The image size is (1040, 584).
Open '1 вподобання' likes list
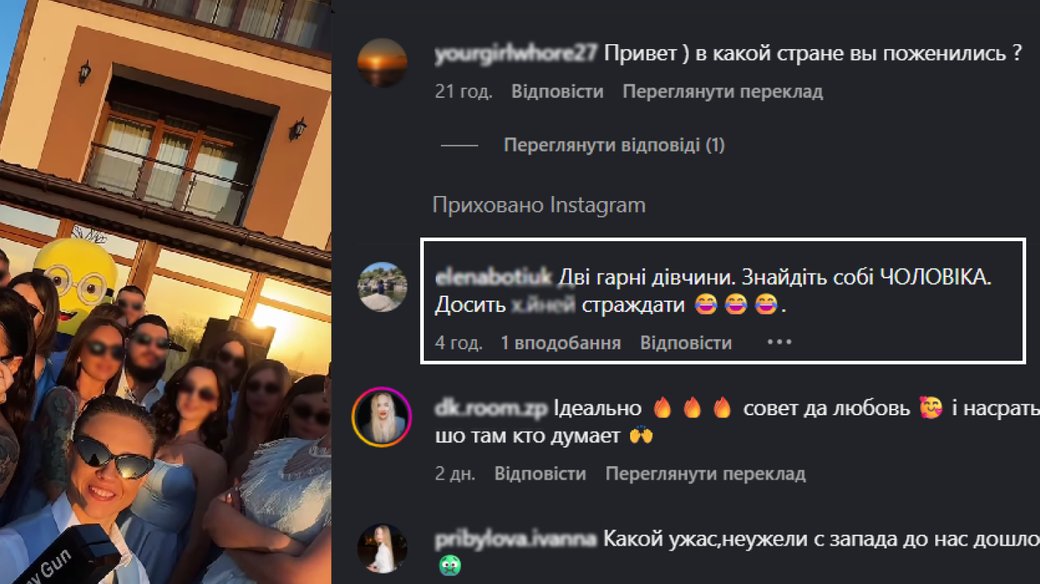[x=560, y=342]
